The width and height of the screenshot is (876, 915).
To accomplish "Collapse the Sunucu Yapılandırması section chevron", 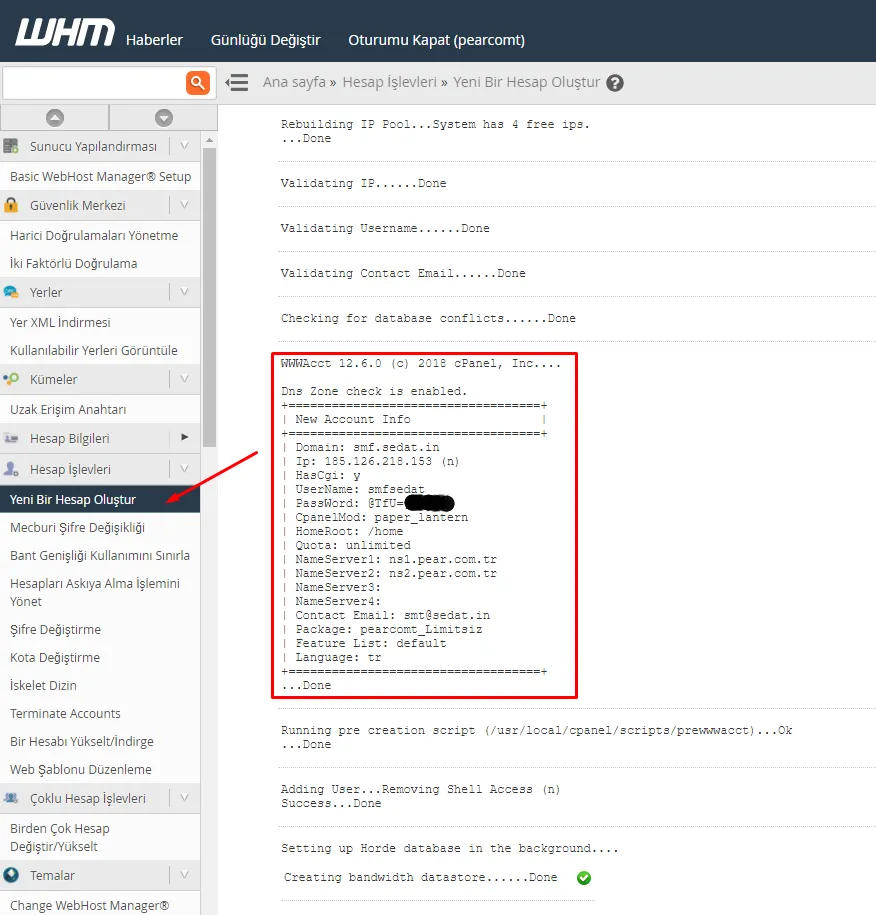I will [184, 146].
